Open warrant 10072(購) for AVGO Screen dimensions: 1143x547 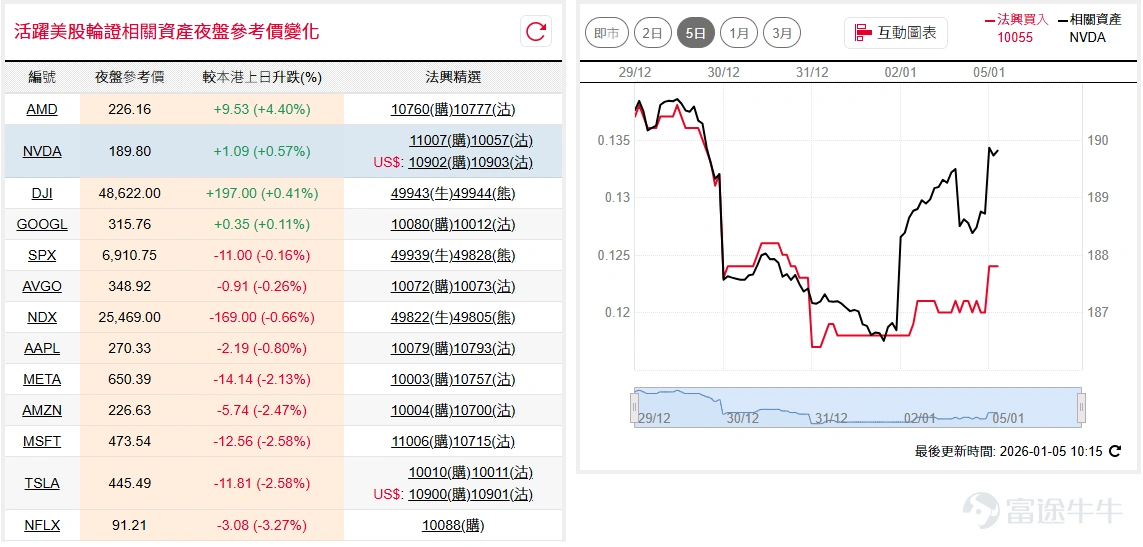coord(421,287)
